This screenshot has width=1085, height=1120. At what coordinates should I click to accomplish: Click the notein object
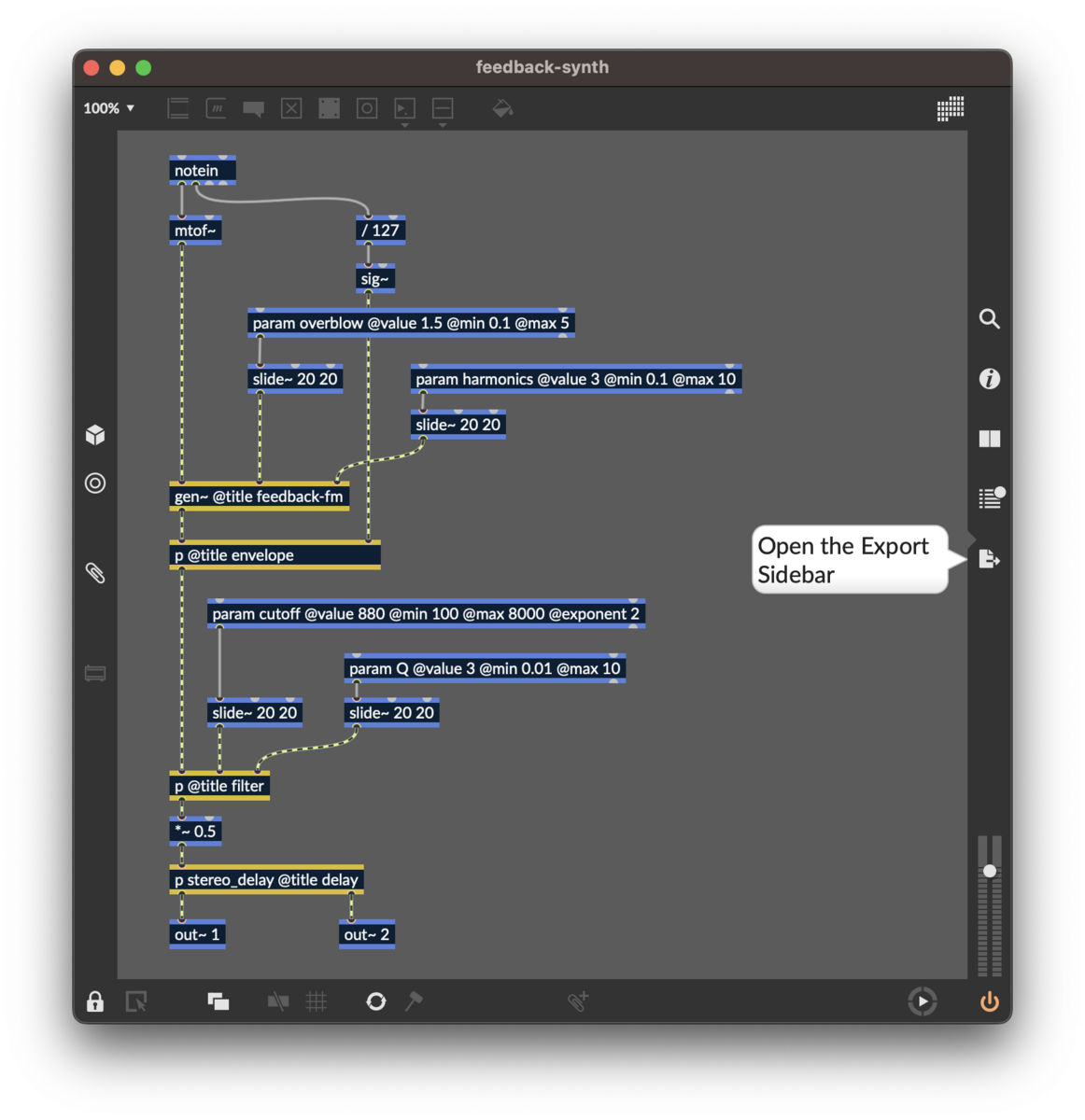pos(201,170)
